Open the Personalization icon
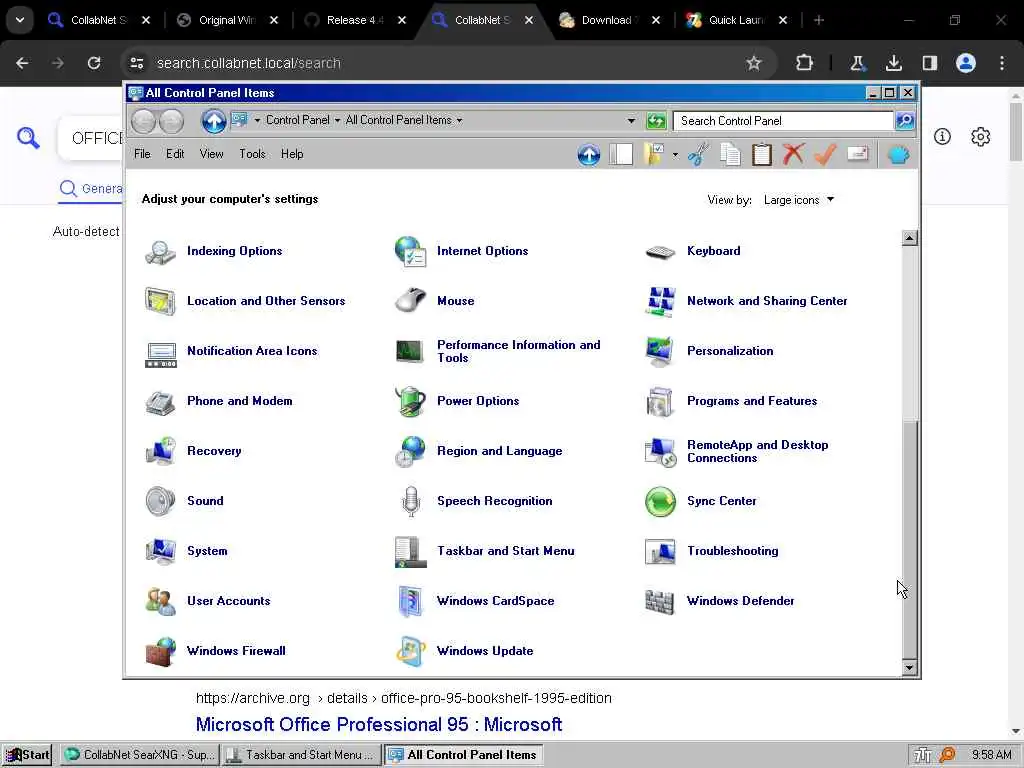This screenshot has width=1024, height=768. (660, 351)
